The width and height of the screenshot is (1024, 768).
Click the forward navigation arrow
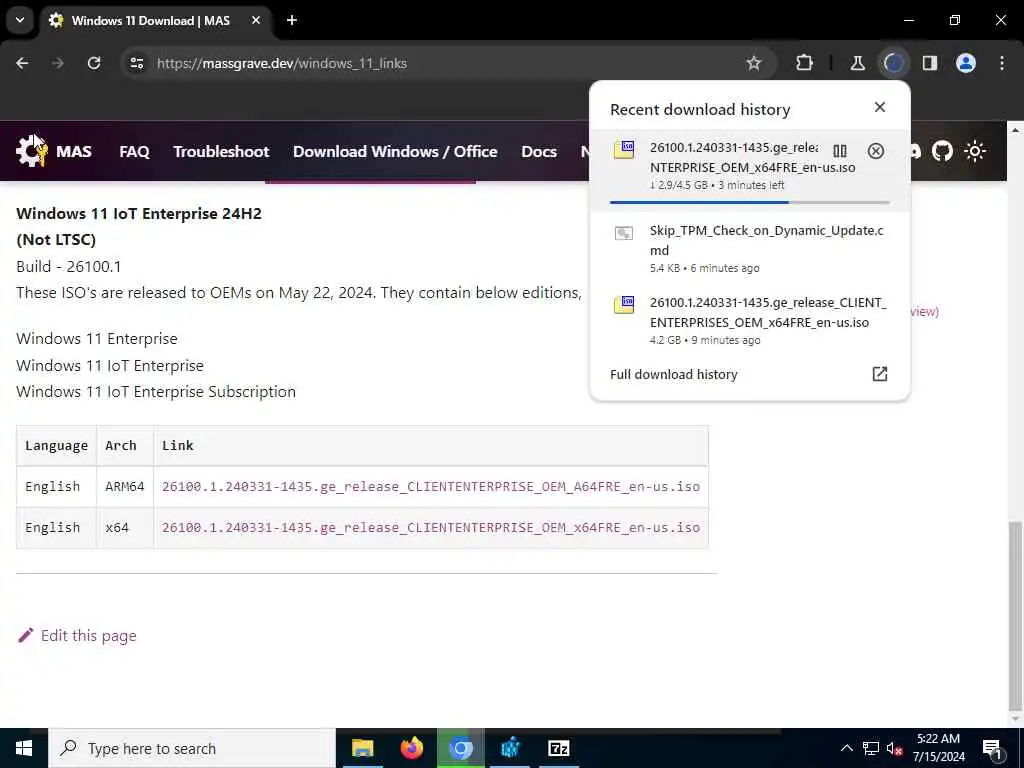58,63
